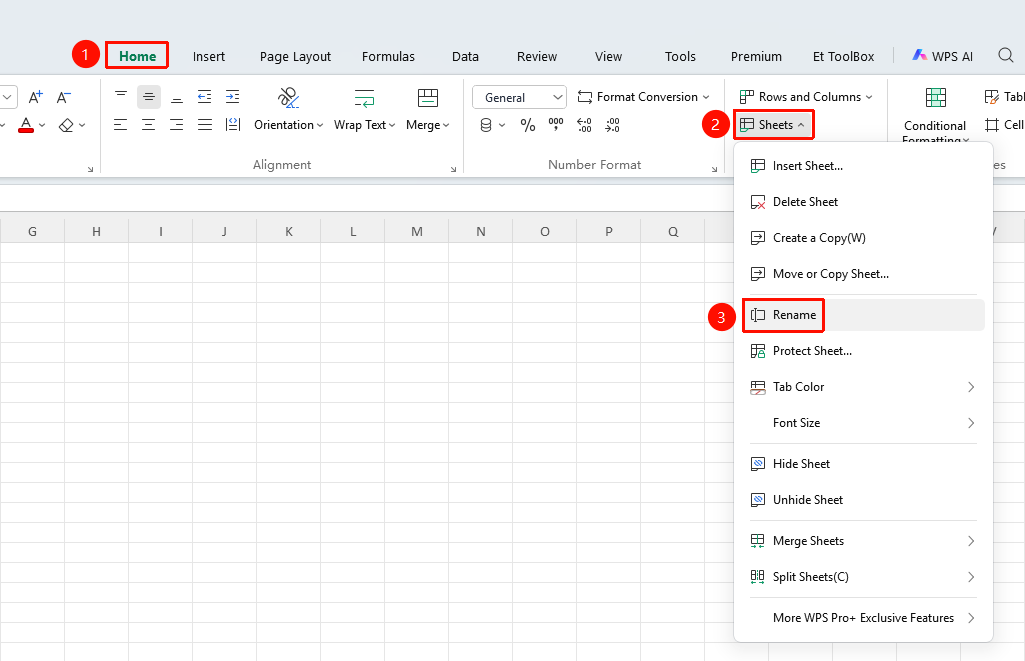Select Hide Sheet menu option
This screenshot has width=1025, height=661.
click(864, 464)
